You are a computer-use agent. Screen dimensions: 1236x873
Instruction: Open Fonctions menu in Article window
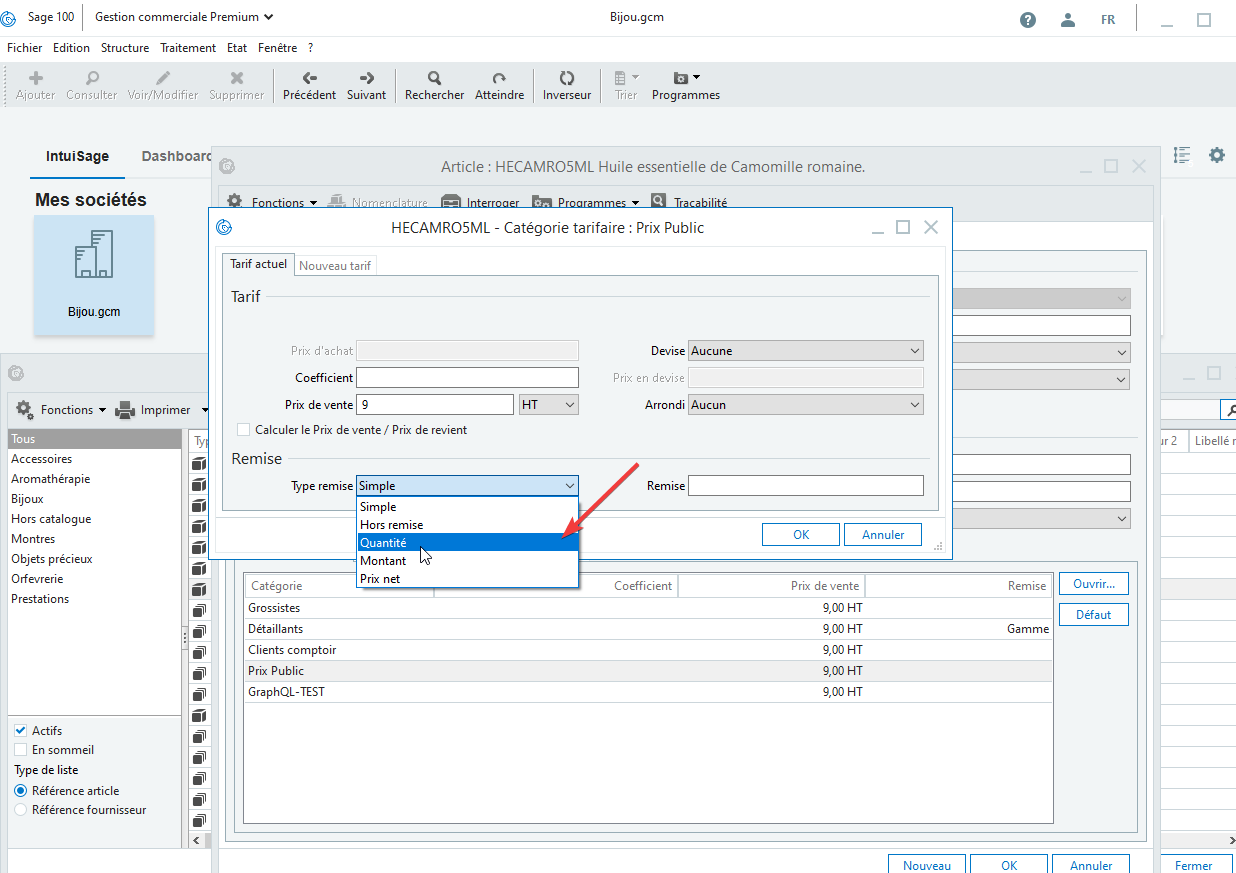coord(272,202)
